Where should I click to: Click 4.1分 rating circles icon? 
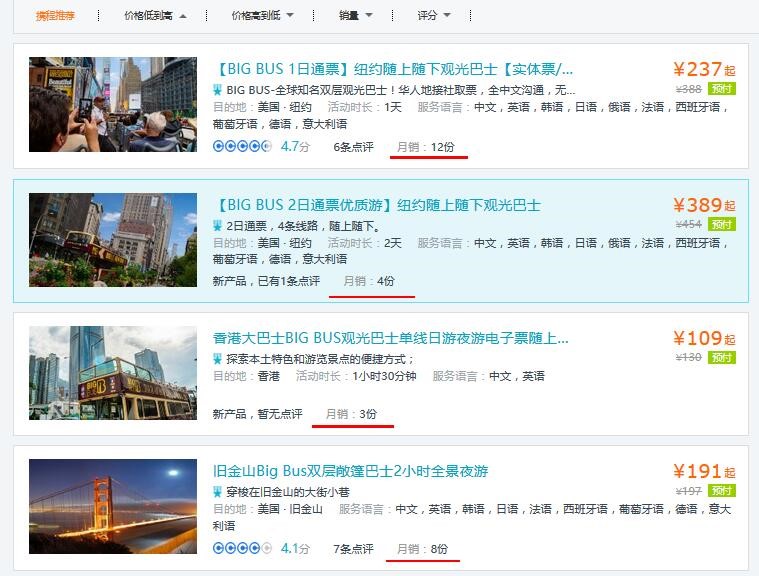(x=243, y=548)
